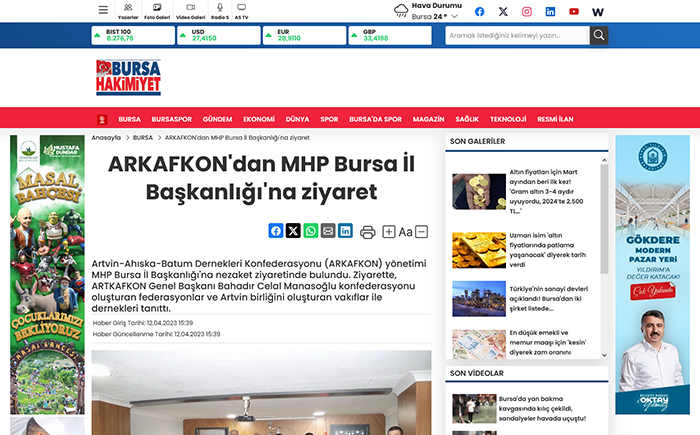Print the article with printer icon
The width and height of the screenshot is (700, 435).
[367, 232]
